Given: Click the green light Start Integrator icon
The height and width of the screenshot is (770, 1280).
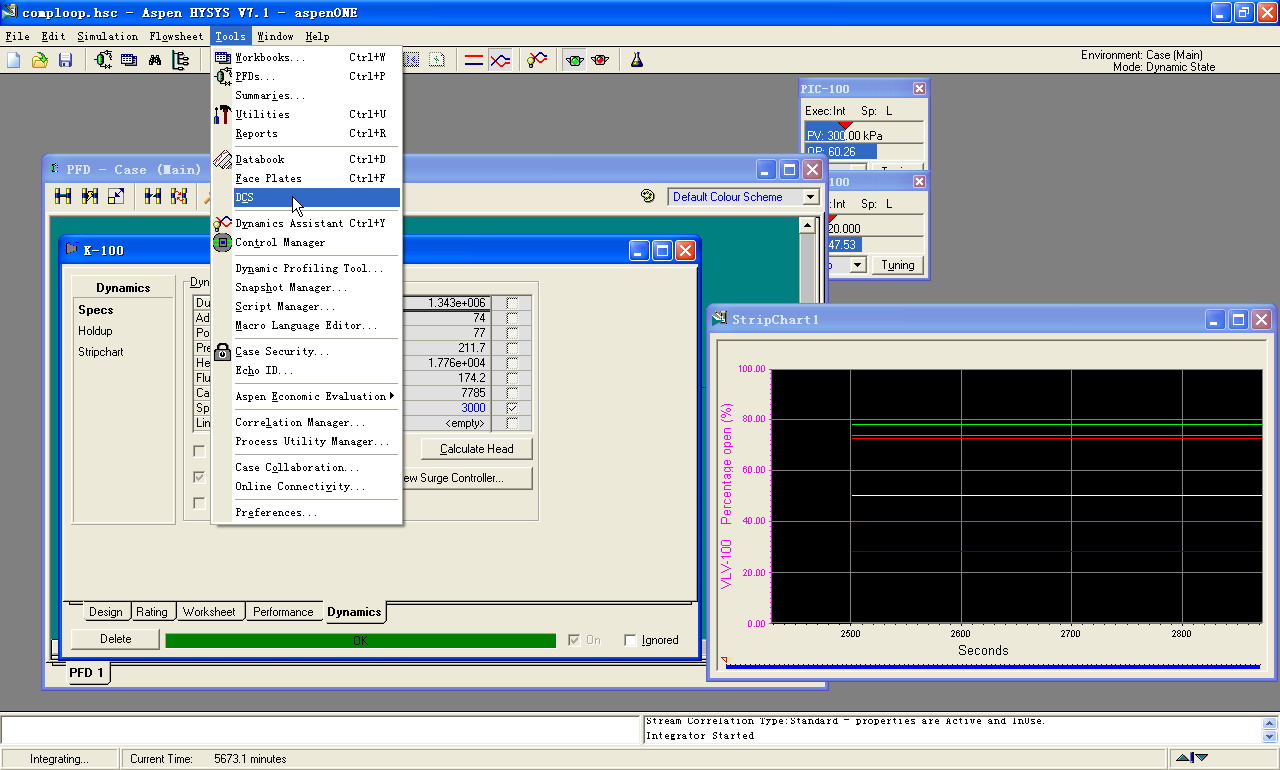Looking at the screenshot, I should [x=575, y=60].
